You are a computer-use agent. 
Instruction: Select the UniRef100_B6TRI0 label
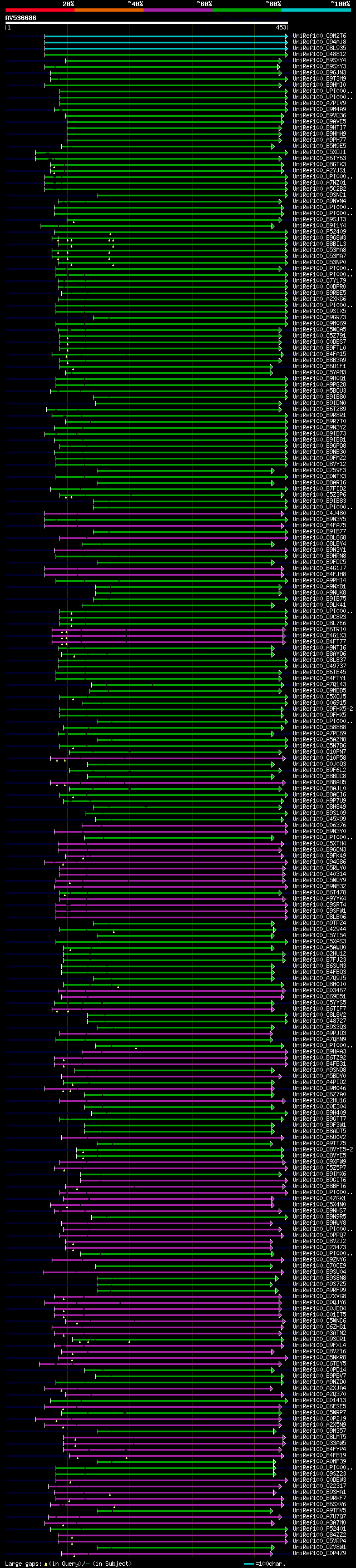click(x=319, y=630)
